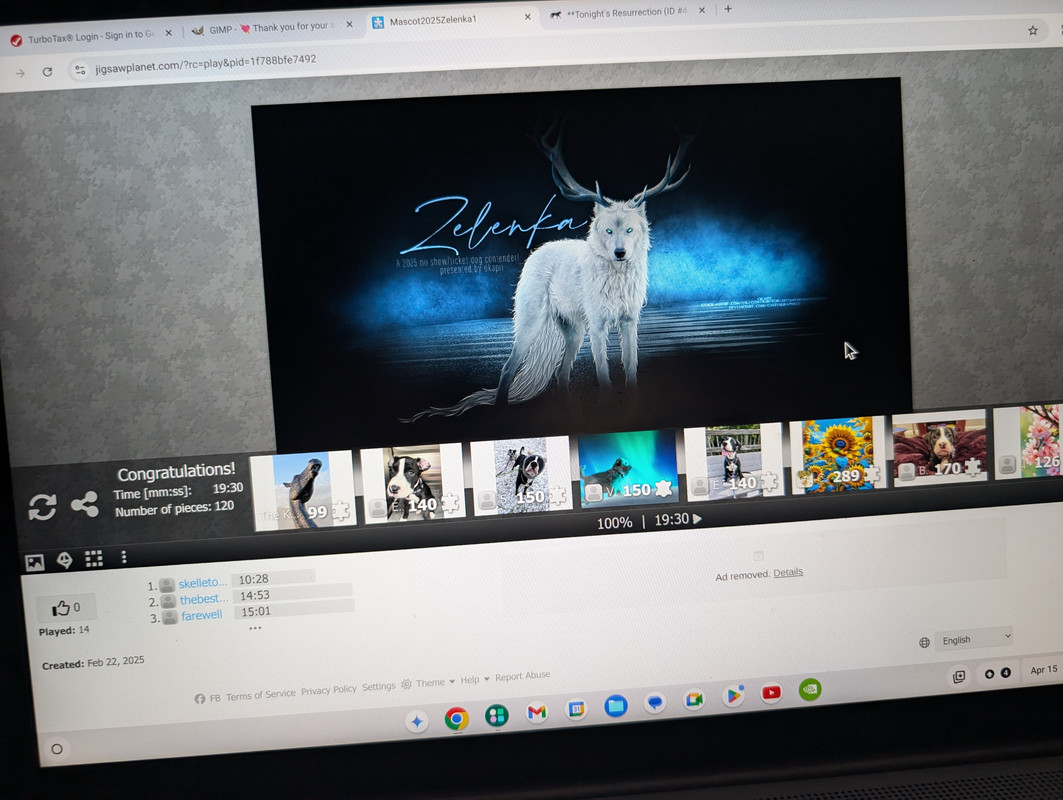1063x800 pixels.
Task: Open the Settings footer link
Action: pos(378,687)
